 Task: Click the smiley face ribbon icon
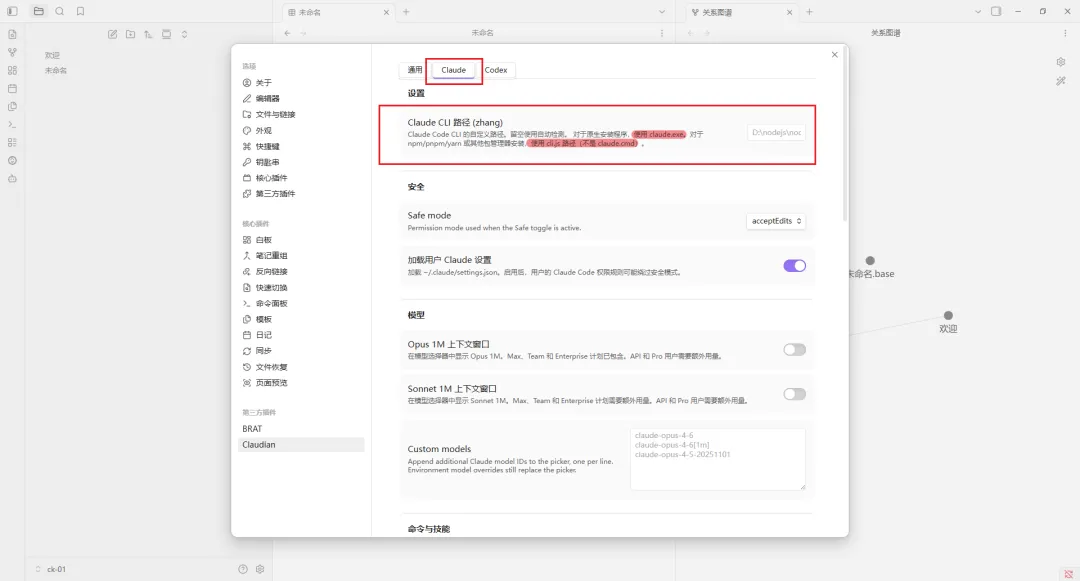coord(12,160)
